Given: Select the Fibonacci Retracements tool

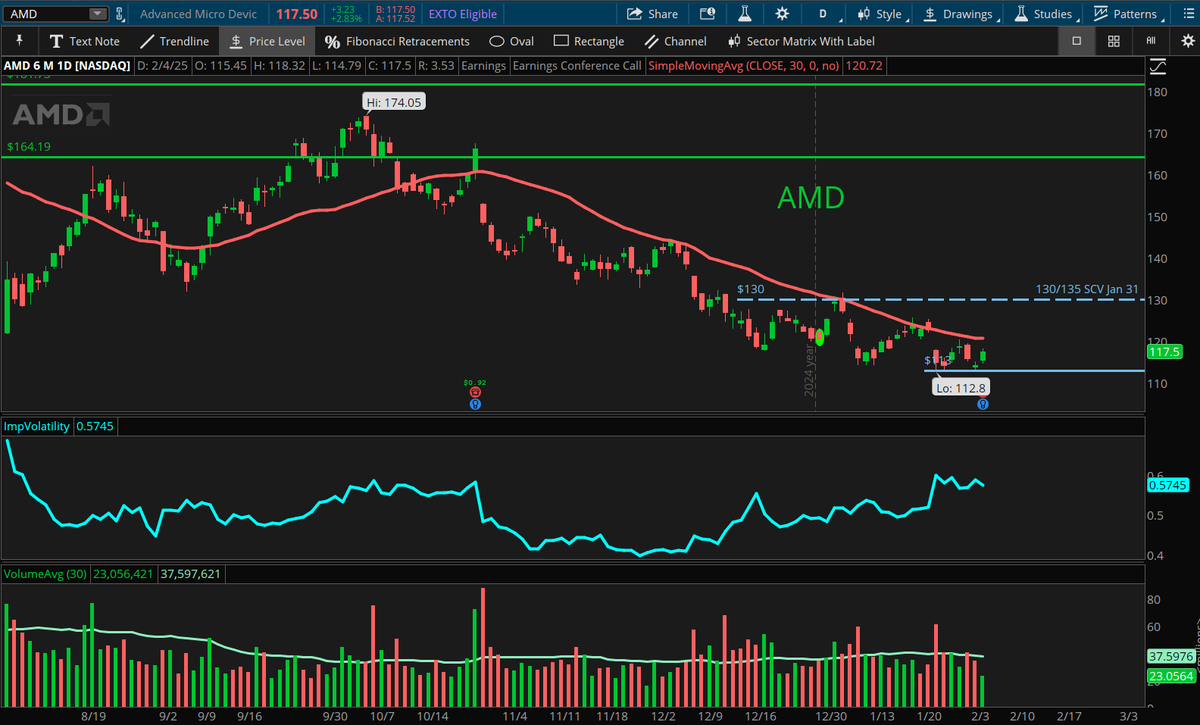Looking at the screenshot, I should [397, 41].
